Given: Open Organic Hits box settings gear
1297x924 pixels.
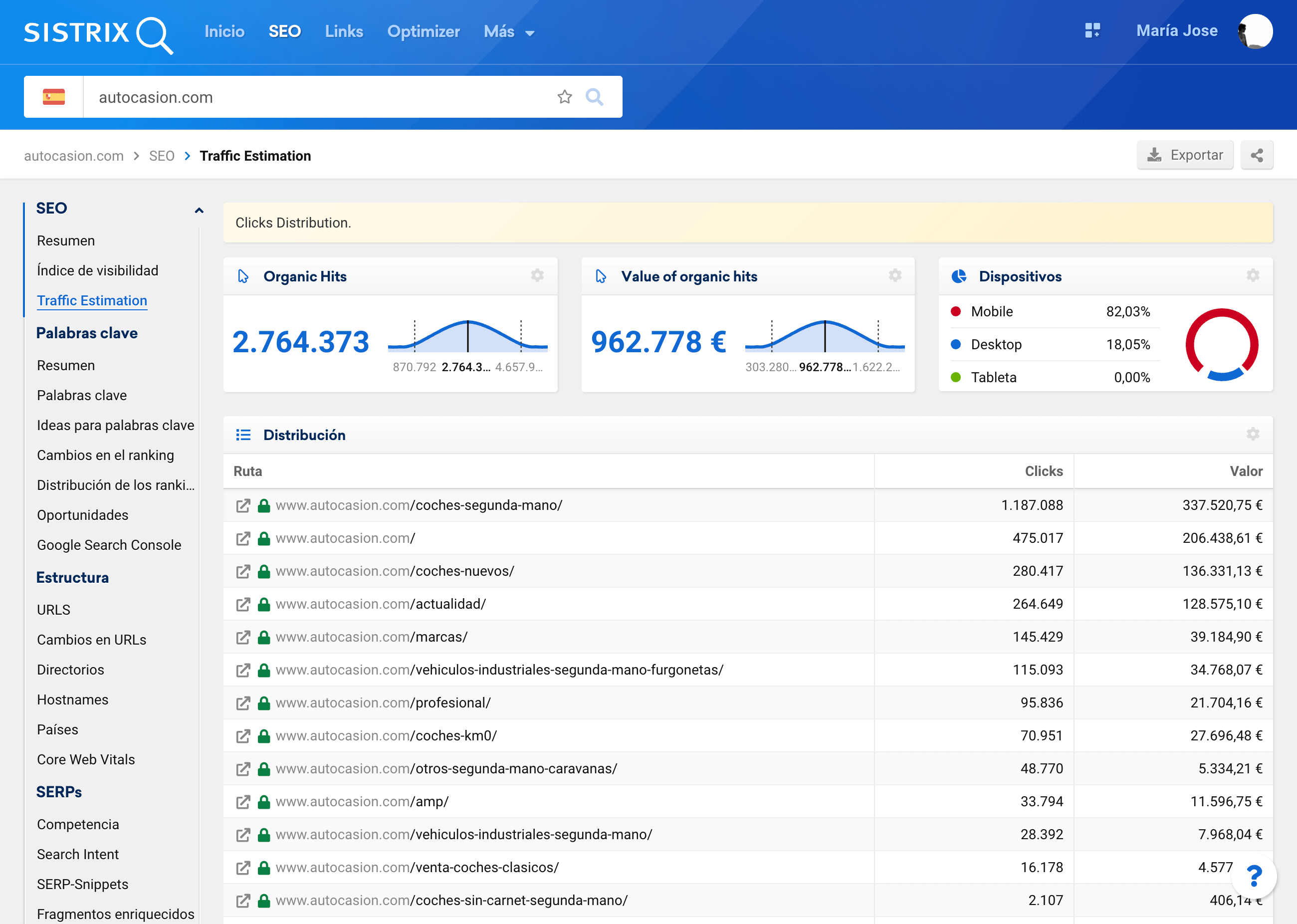Looking at the screenshot, I should (537, 276).
